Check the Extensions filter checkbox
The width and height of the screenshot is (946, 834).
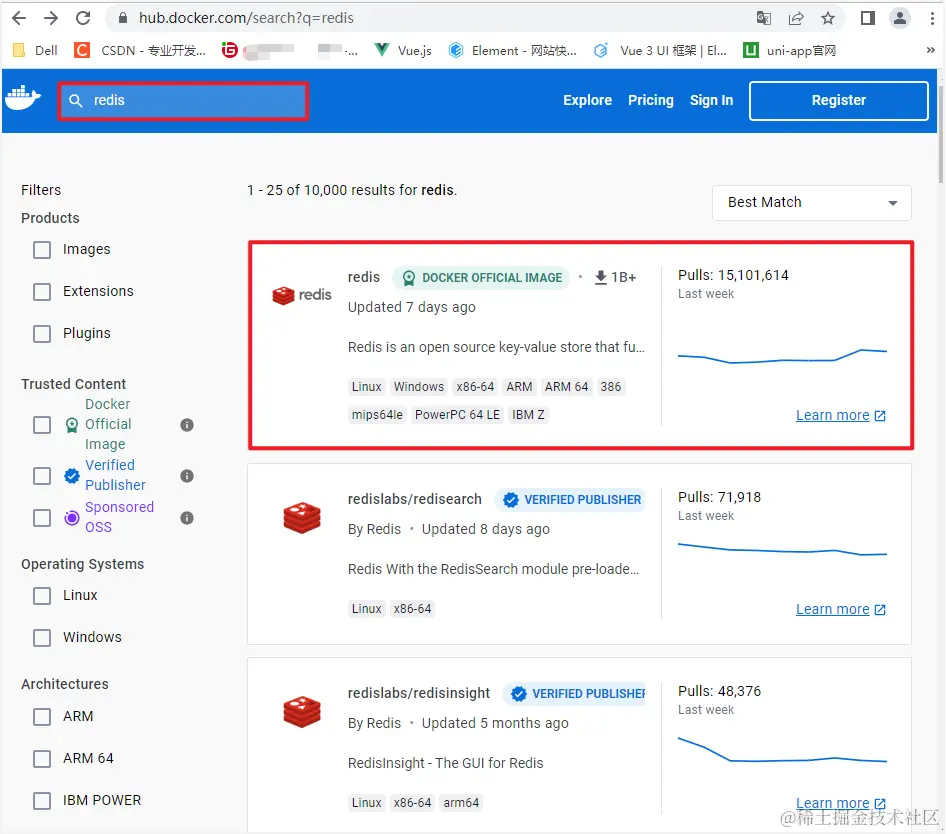click(x=42, y=291)
